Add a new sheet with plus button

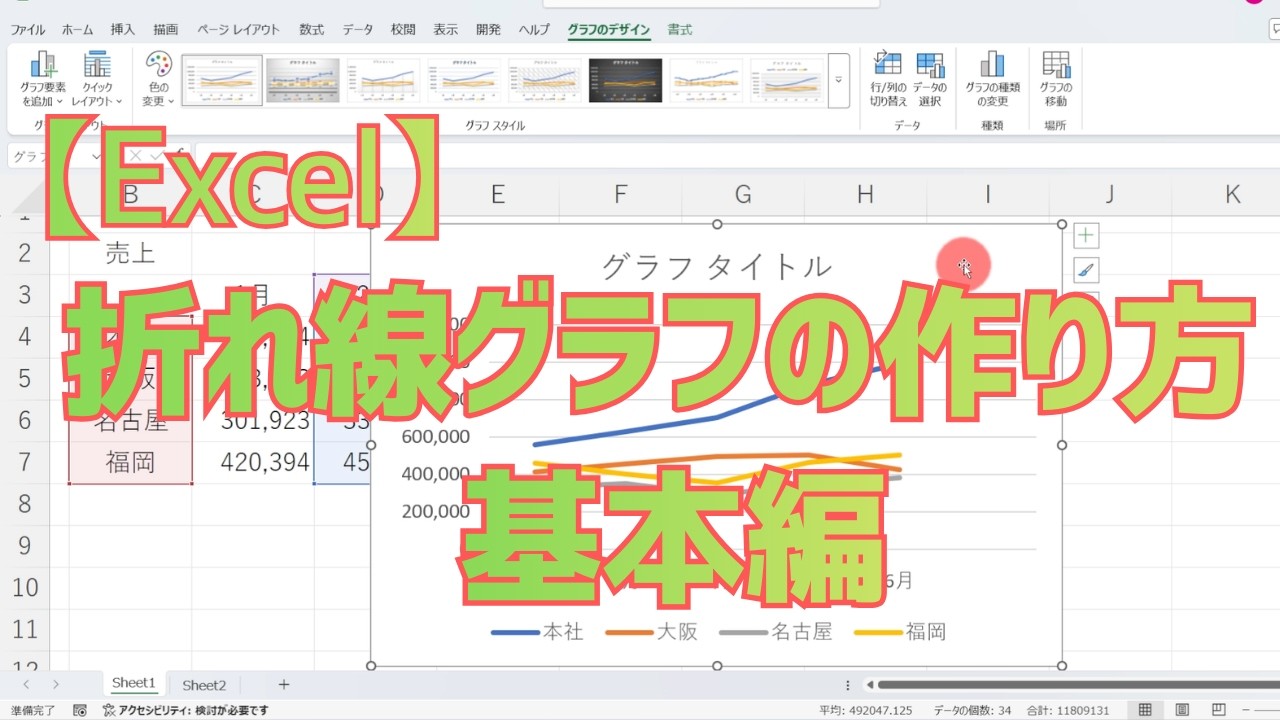284,685
